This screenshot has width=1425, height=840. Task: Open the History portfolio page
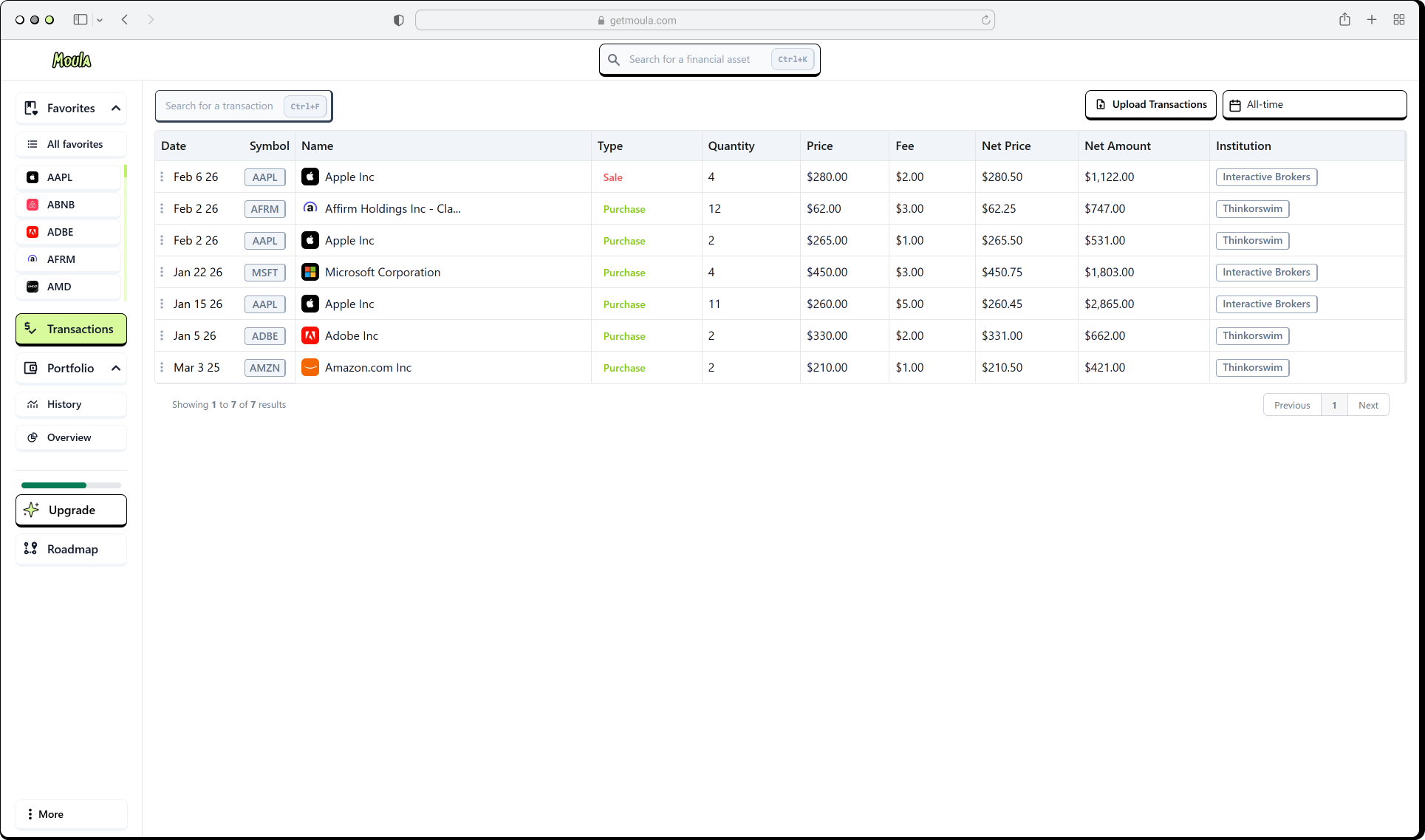[x=71, y=404]
